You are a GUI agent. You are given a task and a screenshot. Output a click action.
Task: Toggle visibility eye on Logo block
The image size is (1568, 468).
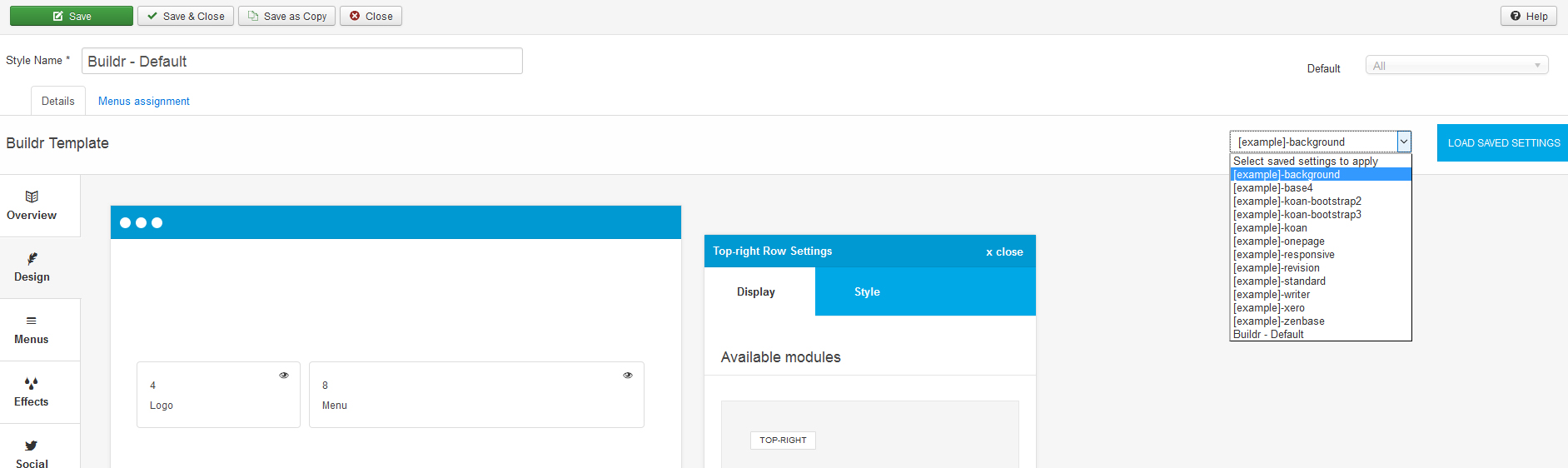[284, 376]
